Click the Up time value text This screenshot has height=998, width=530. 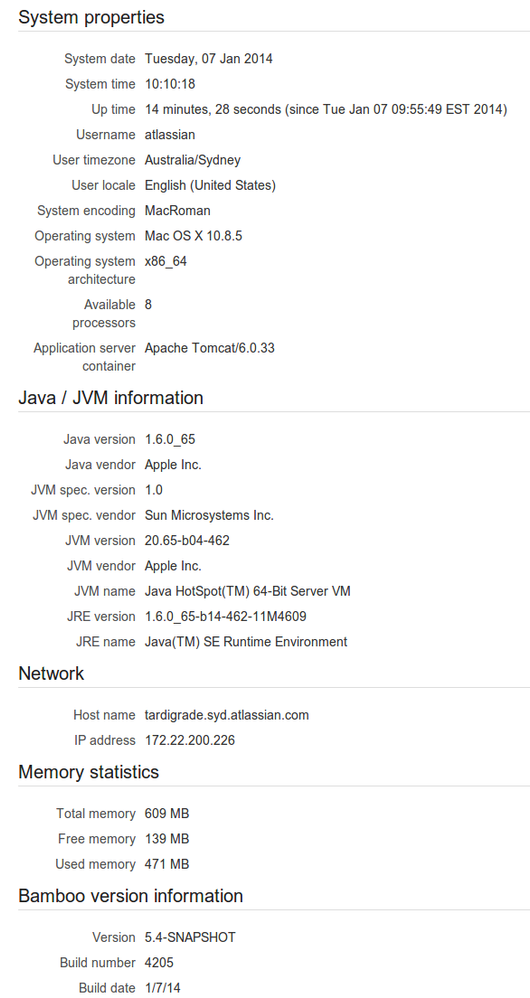pos(326,109)
